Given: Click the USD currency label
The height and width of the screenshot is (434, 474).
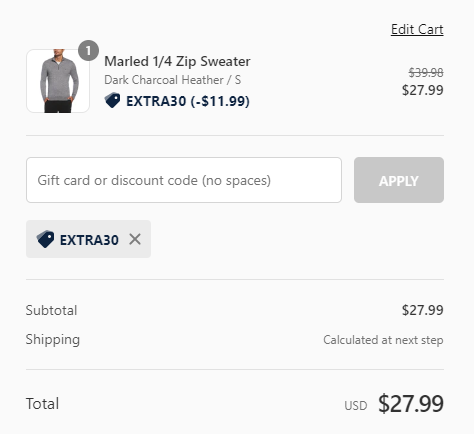Looking at the screenshot, I should (x=356, y=406).
